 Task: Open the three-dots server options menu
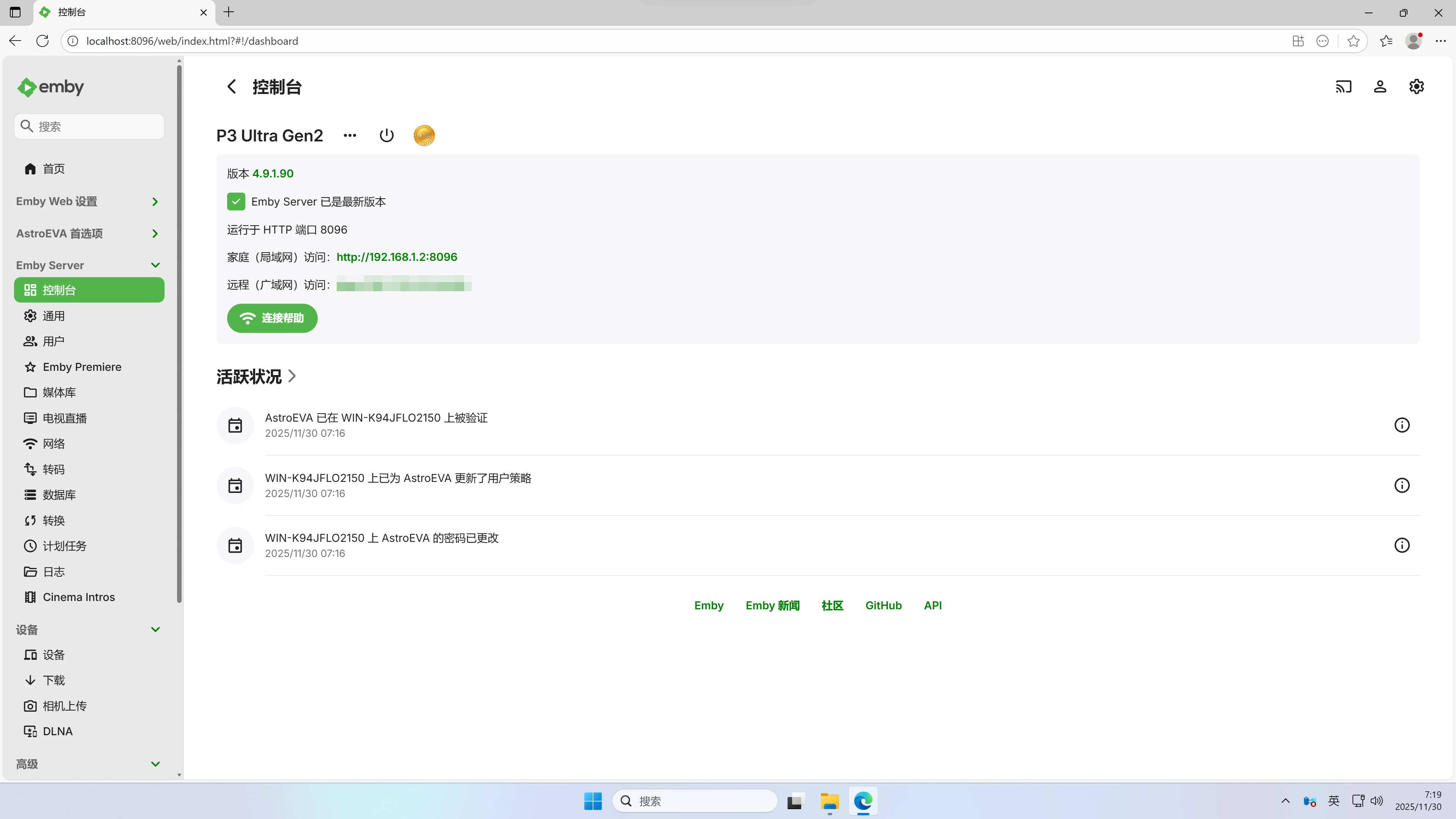[x=350, y=136]
